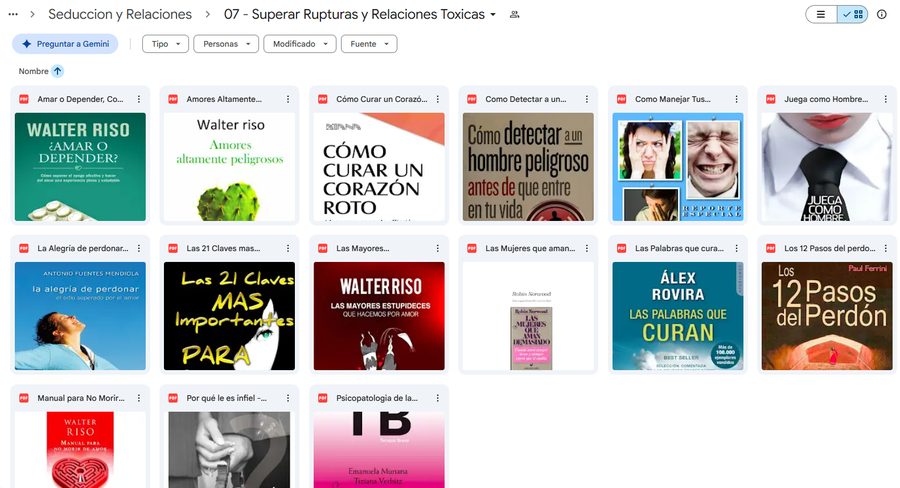Screen dimensions: 900x488
Task: Select Cómo Curar un Corazón Roto thumbnail
Action: coord(379,166)
